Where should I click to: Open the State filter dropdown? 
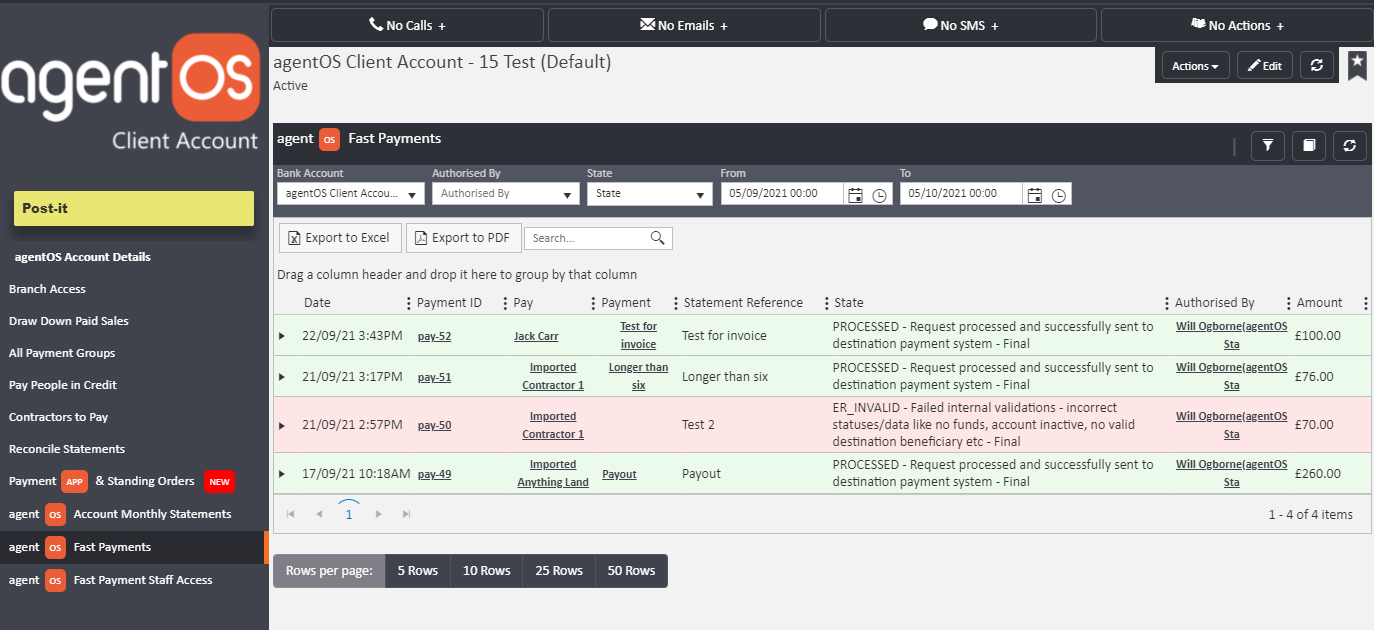click(x=649, y=194)
